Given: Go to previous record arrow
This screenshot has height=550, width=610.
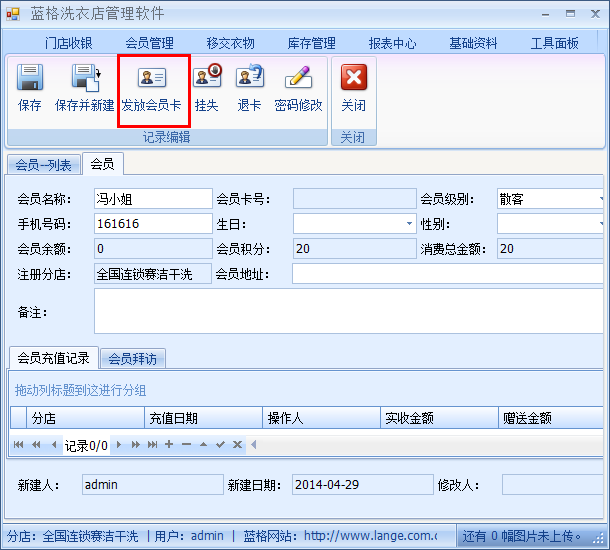Looking at the screenshot, I should pyautogui.click(x=54, y=445).
